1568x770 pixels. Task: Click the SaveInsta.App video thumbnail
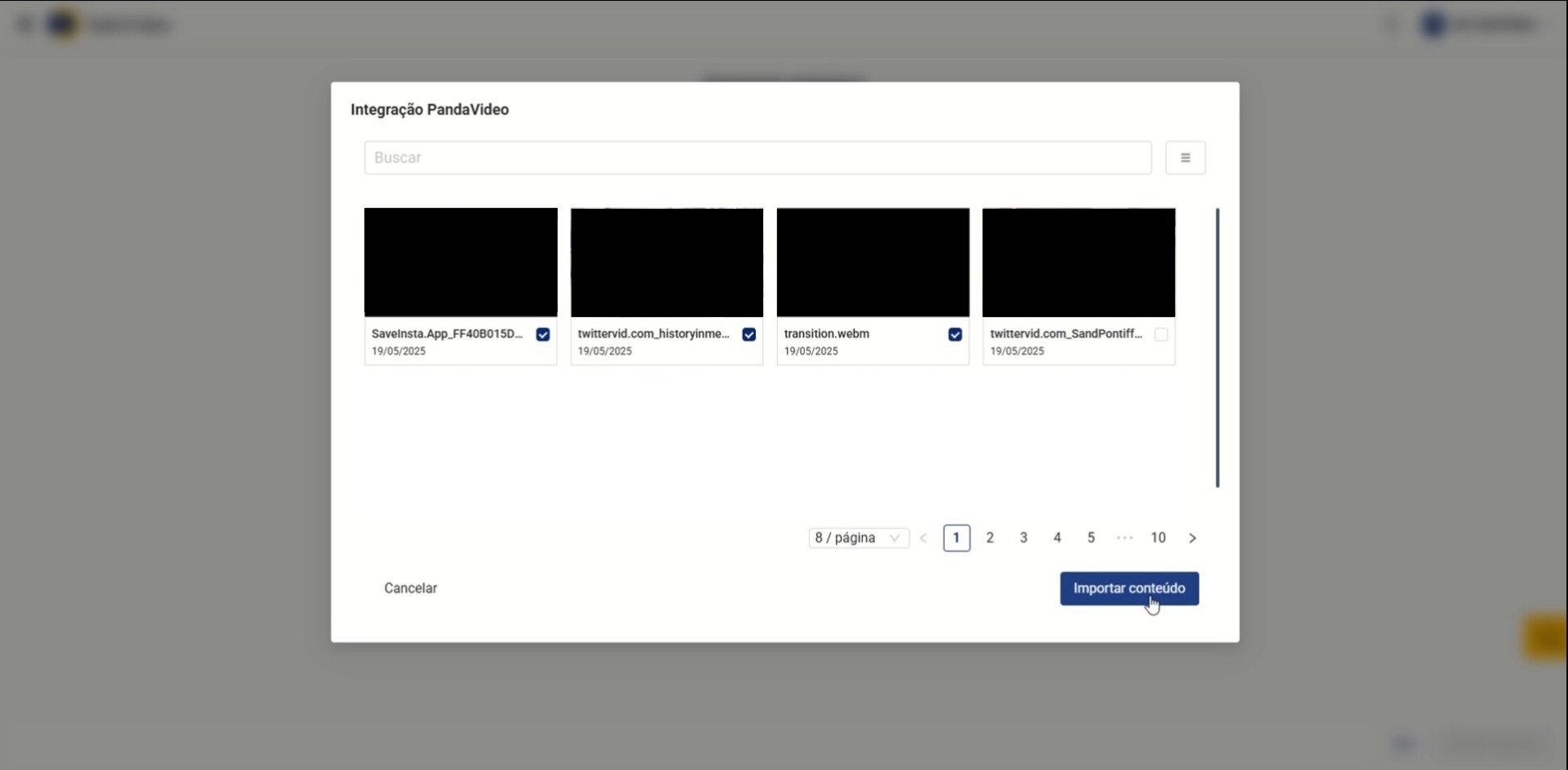pos(461,262)
